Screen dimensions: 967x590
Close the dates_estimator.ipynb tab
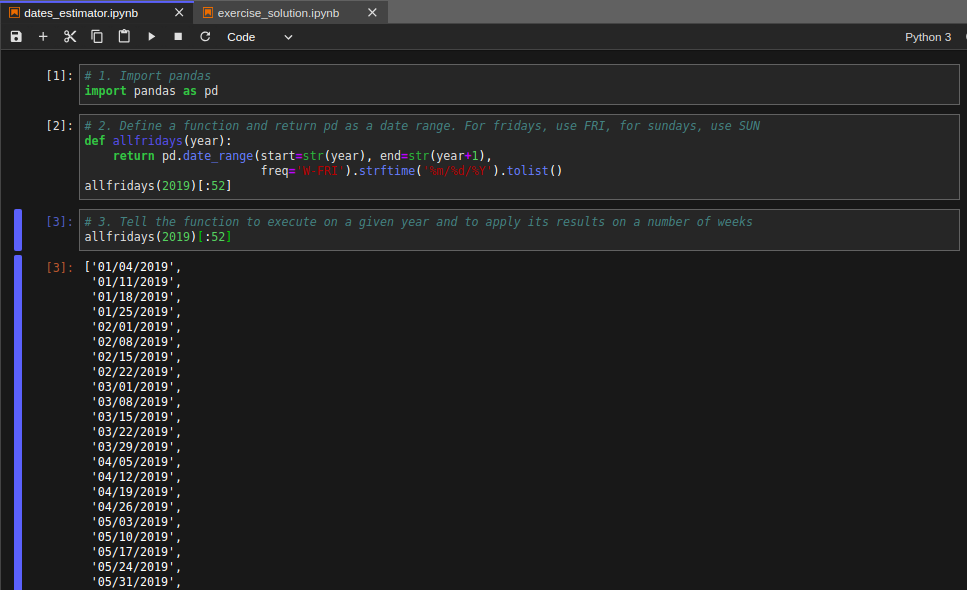pyautogui.click(x=179, y=12)
